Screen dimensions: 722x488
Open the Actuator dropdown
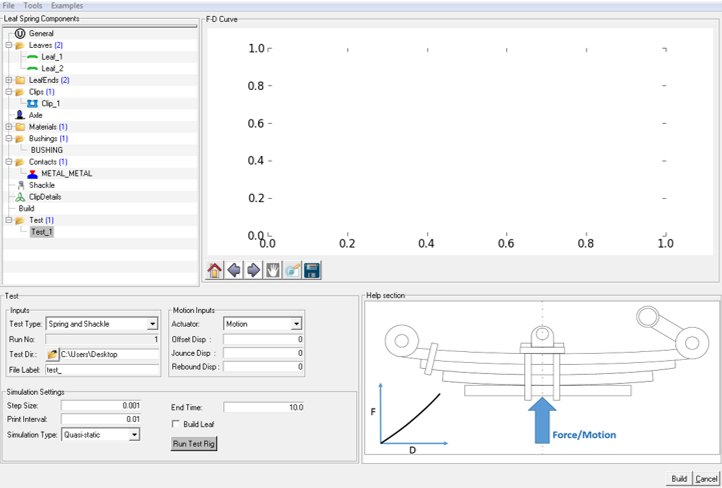point(296,324)
